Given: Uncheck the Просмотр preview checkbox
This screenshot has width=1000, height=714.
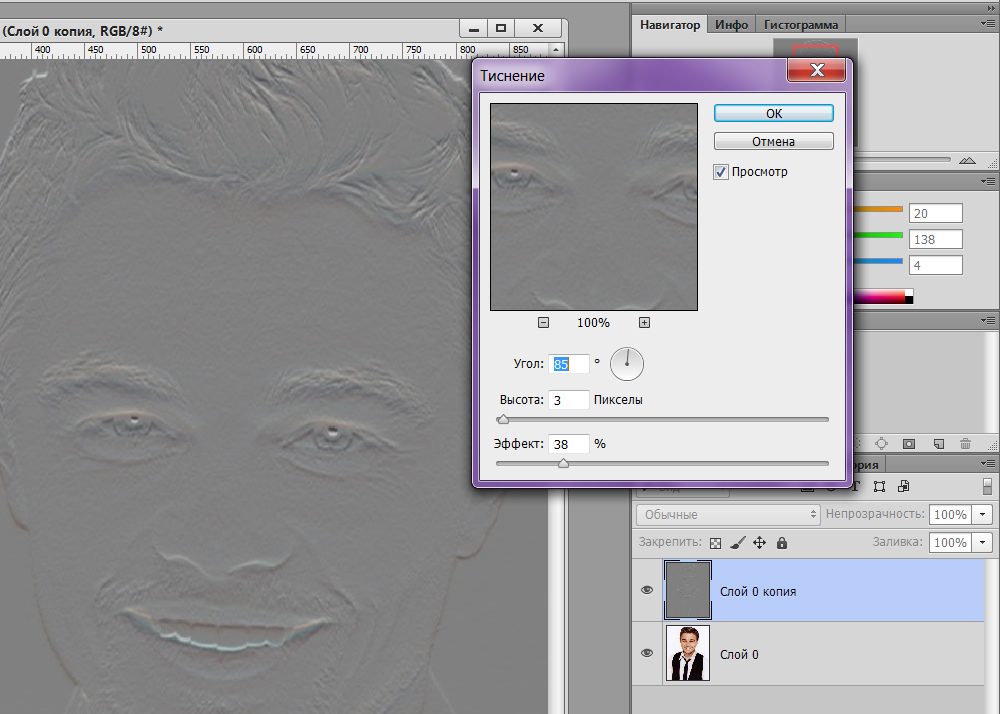Looking at the screenshot, I should [x=721, y=172].
